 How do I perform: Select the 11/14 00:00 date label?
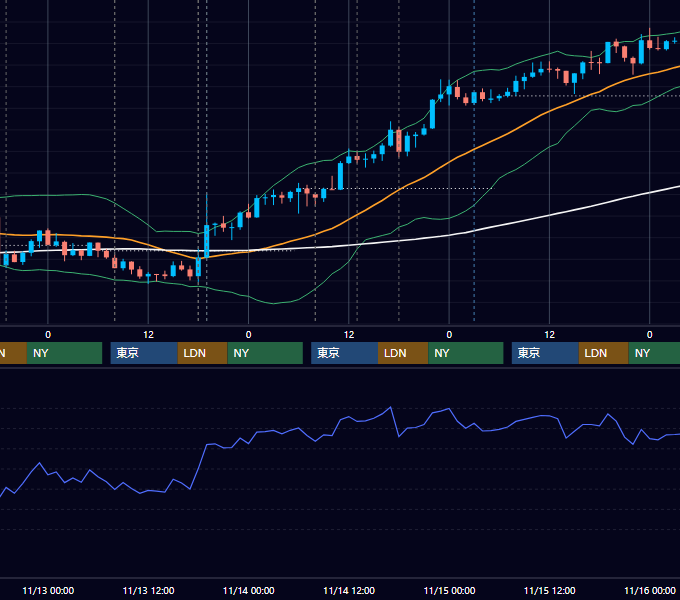coord(248,590)
